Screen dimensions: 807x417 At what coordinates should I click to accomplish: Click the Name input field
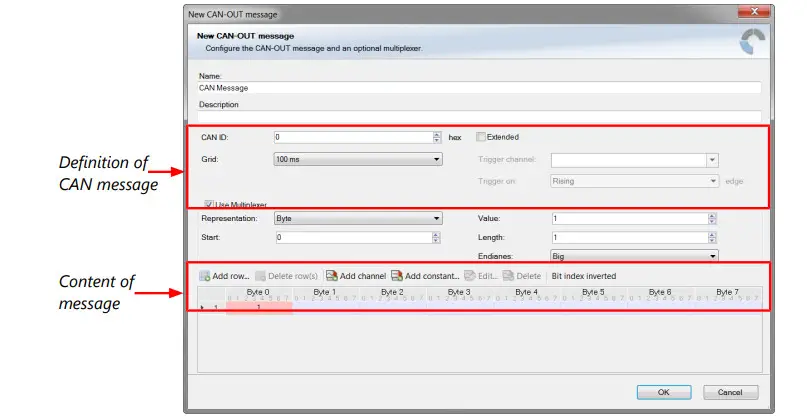(479, 88)
